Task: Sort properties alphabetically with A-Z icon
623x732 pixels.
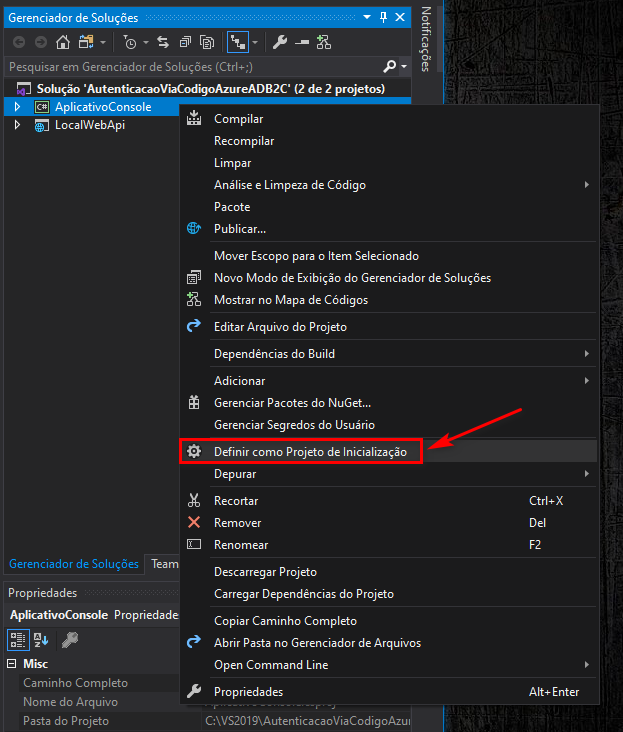Action: [x=42, y=640]
